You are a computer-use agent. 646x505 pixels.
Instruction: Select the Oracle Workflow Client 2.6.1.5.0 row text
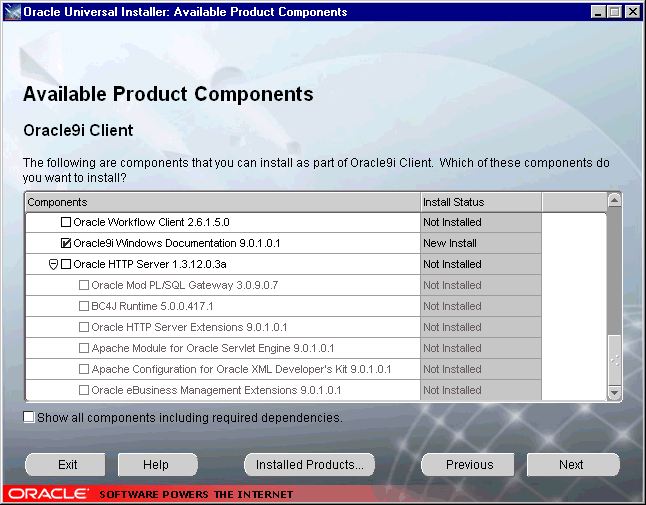[151, 222]
